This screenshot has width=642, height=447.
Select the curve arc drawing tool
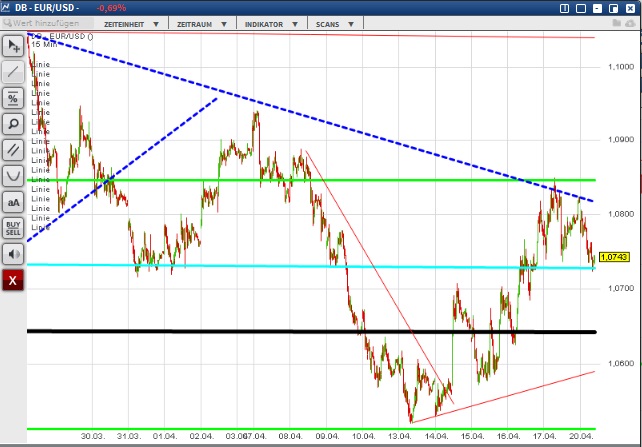click(13, 176)
